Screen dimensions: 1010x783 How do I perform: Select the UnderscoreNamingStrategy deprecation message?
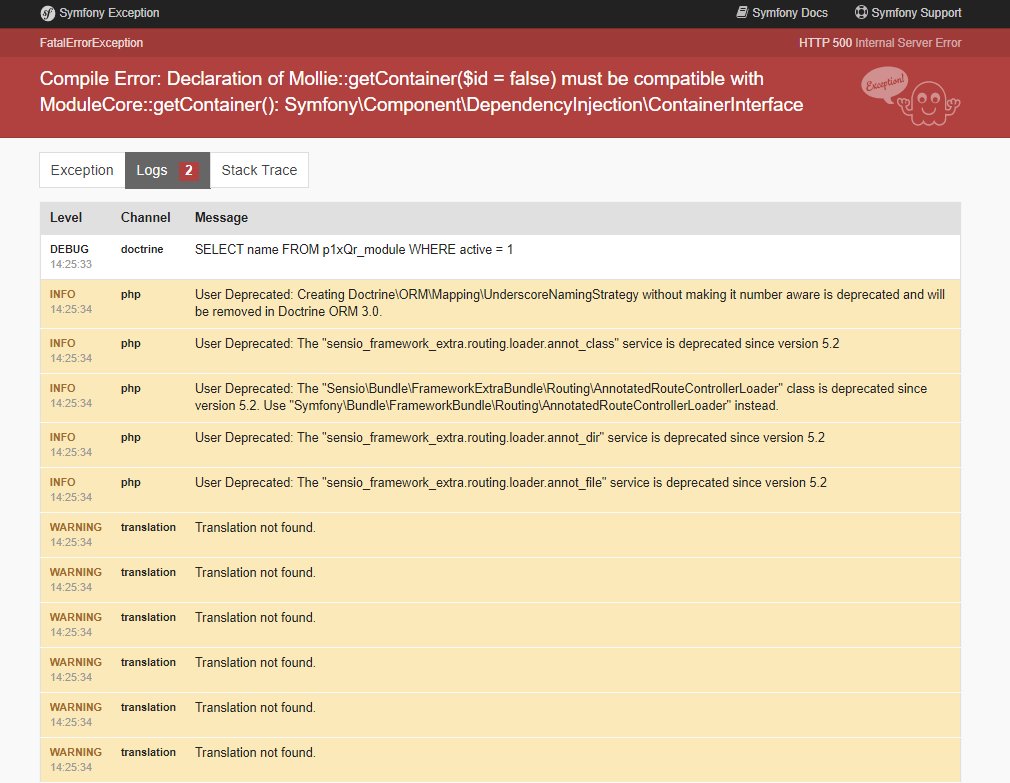point(570,303)
